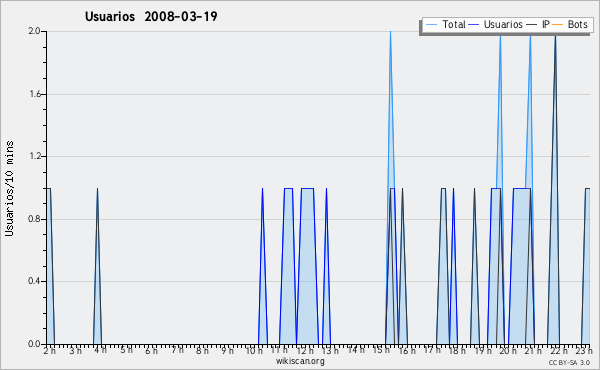Click the '3 h' x-axis label
The width and height of the screenshot is (600, 370).
click(x=75, y=350)
